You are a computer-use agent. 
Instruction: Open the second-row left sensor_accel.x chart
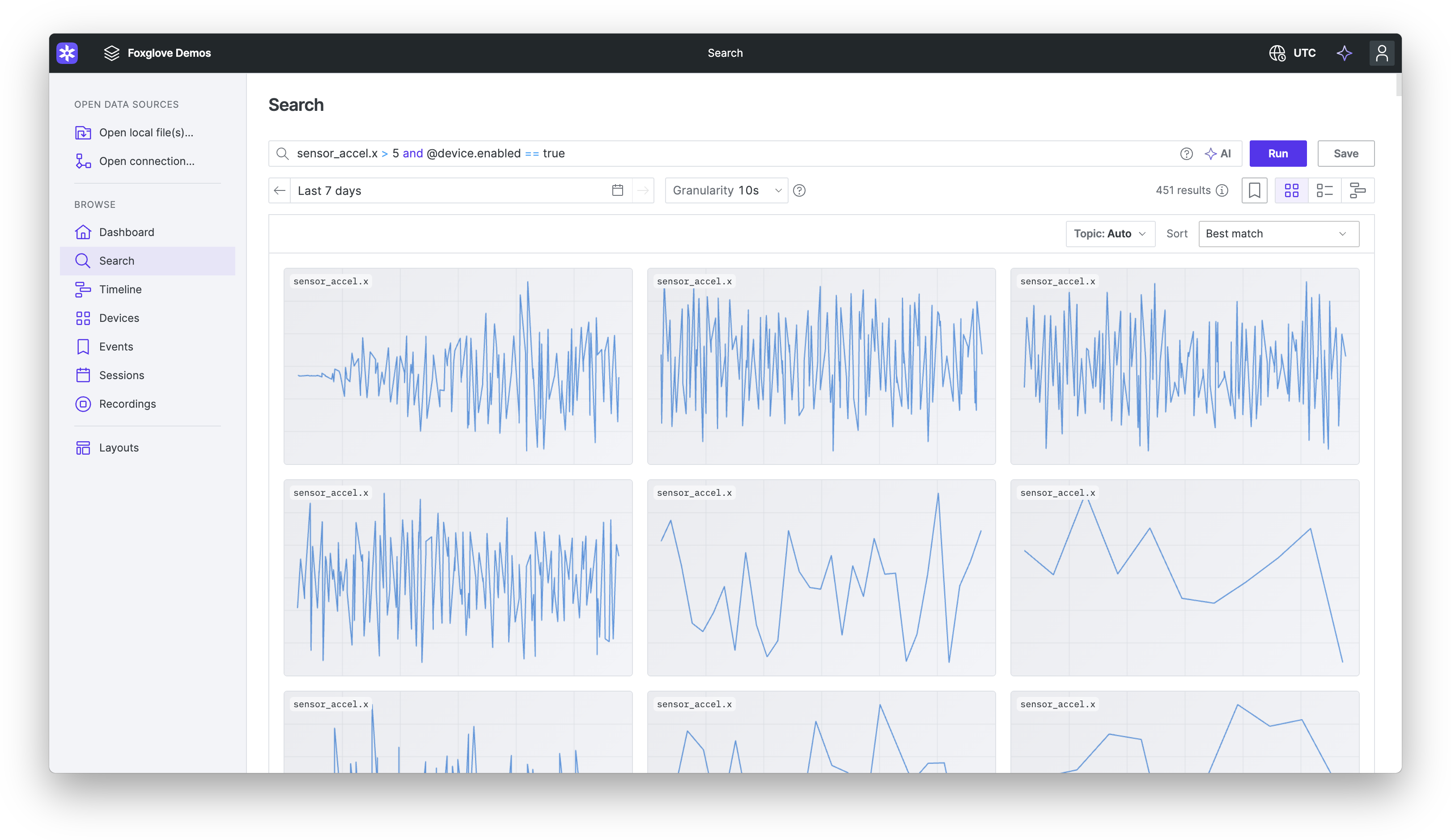coord(458,578)
